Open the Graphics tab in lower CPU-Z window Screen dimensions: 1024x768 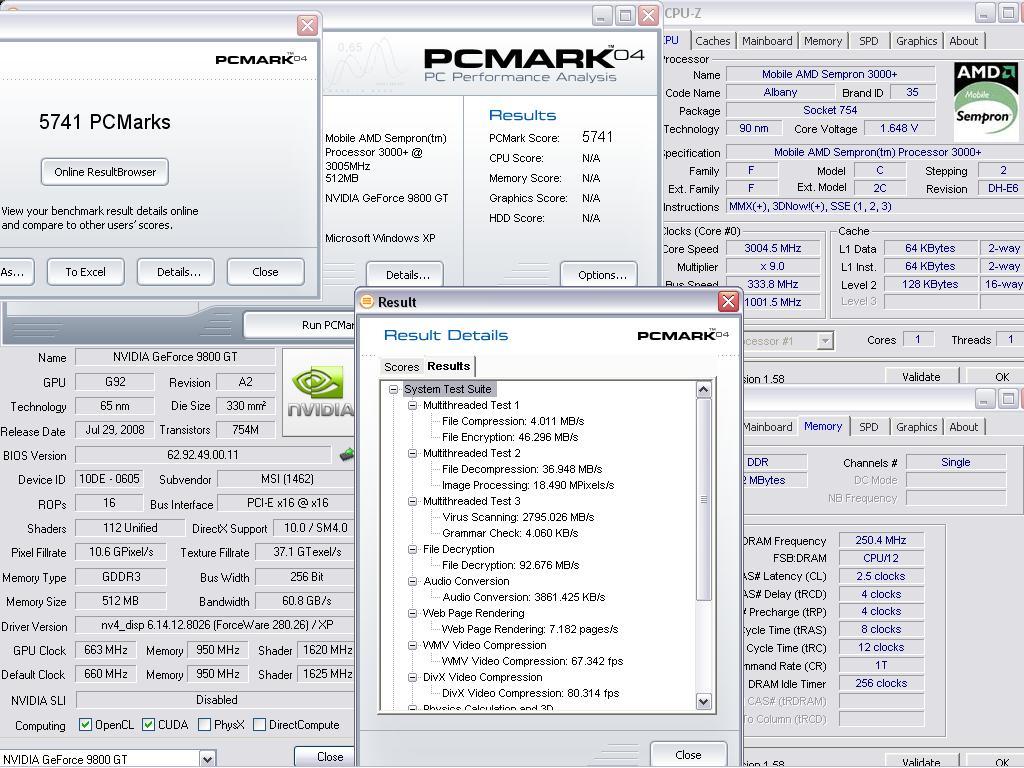pos(916,427)
